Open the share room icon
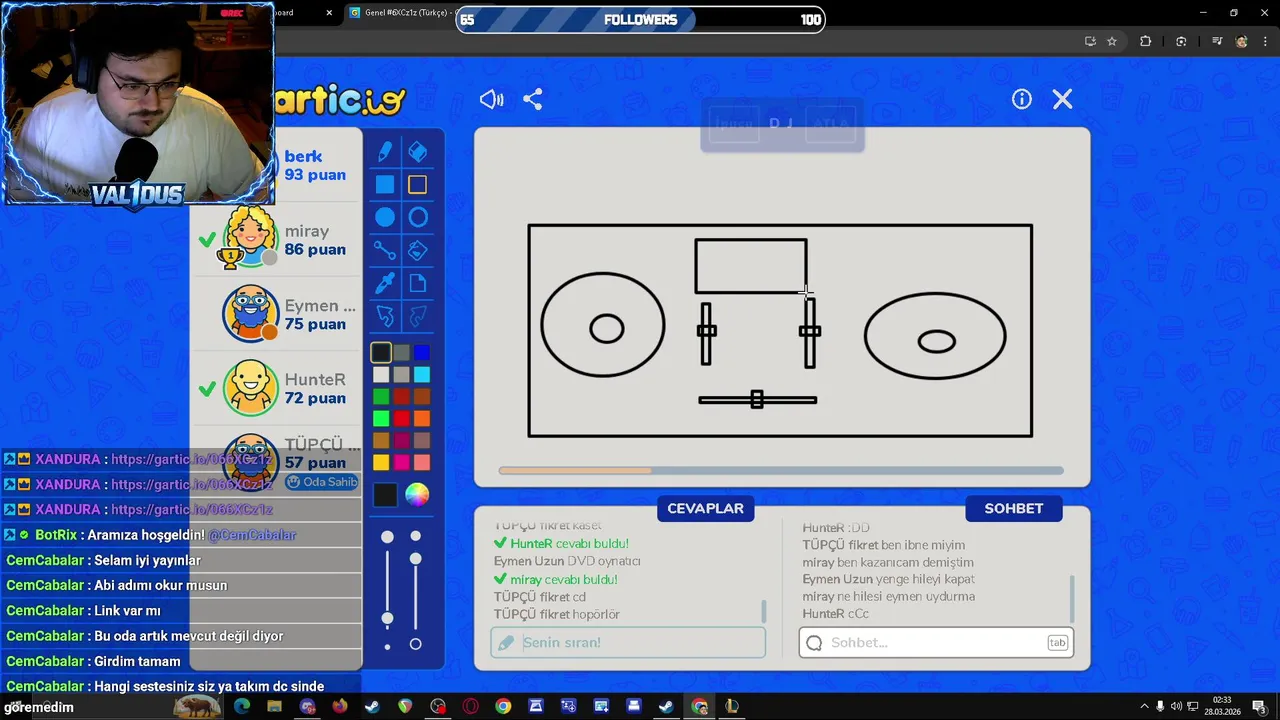This screenshot has height=720, width=1280. click(533, 99)
